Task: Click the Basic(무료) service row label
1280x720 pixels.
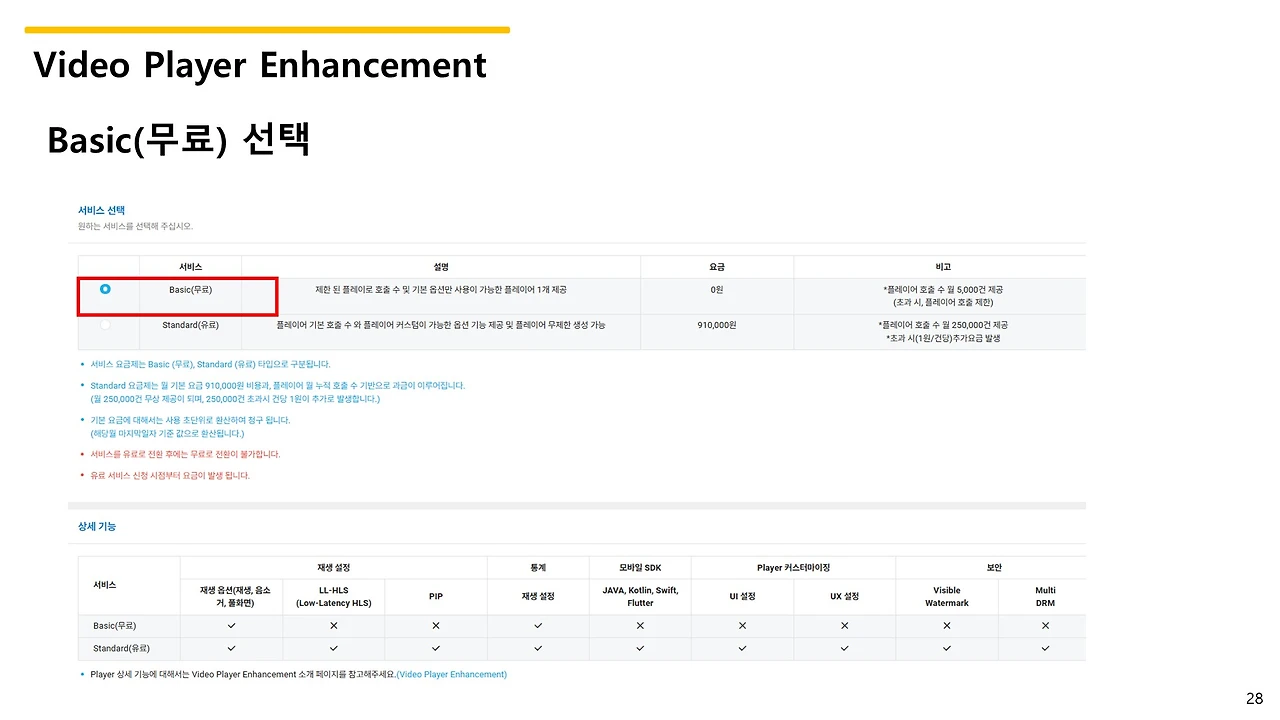Action: coord(189,288)
